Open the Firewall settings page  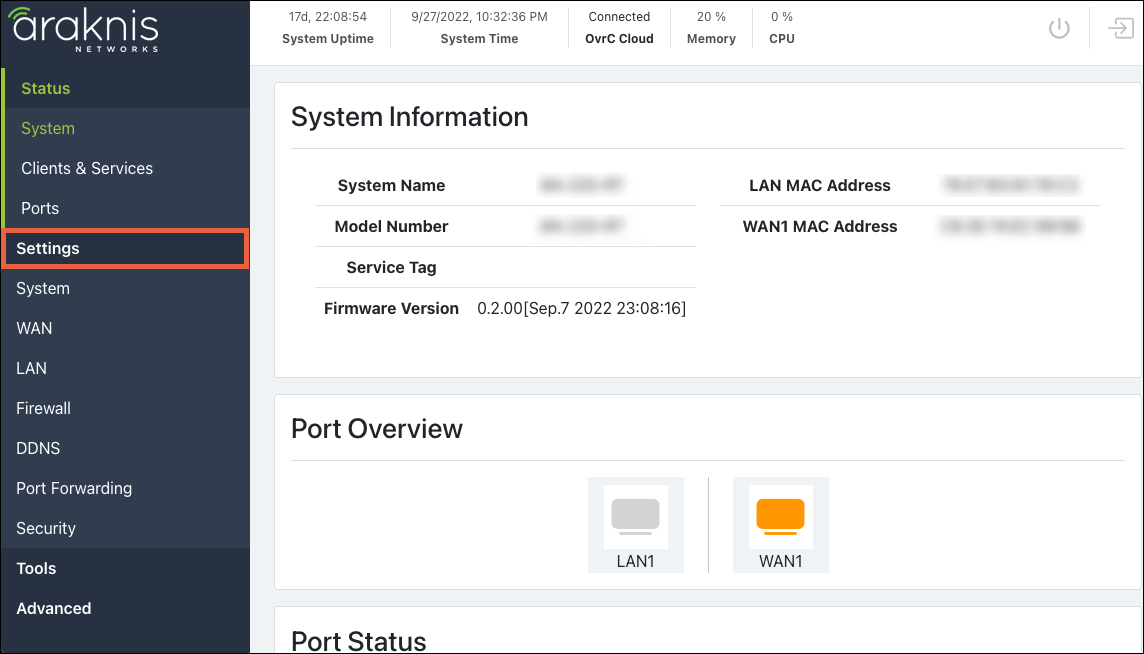point(43,408)
